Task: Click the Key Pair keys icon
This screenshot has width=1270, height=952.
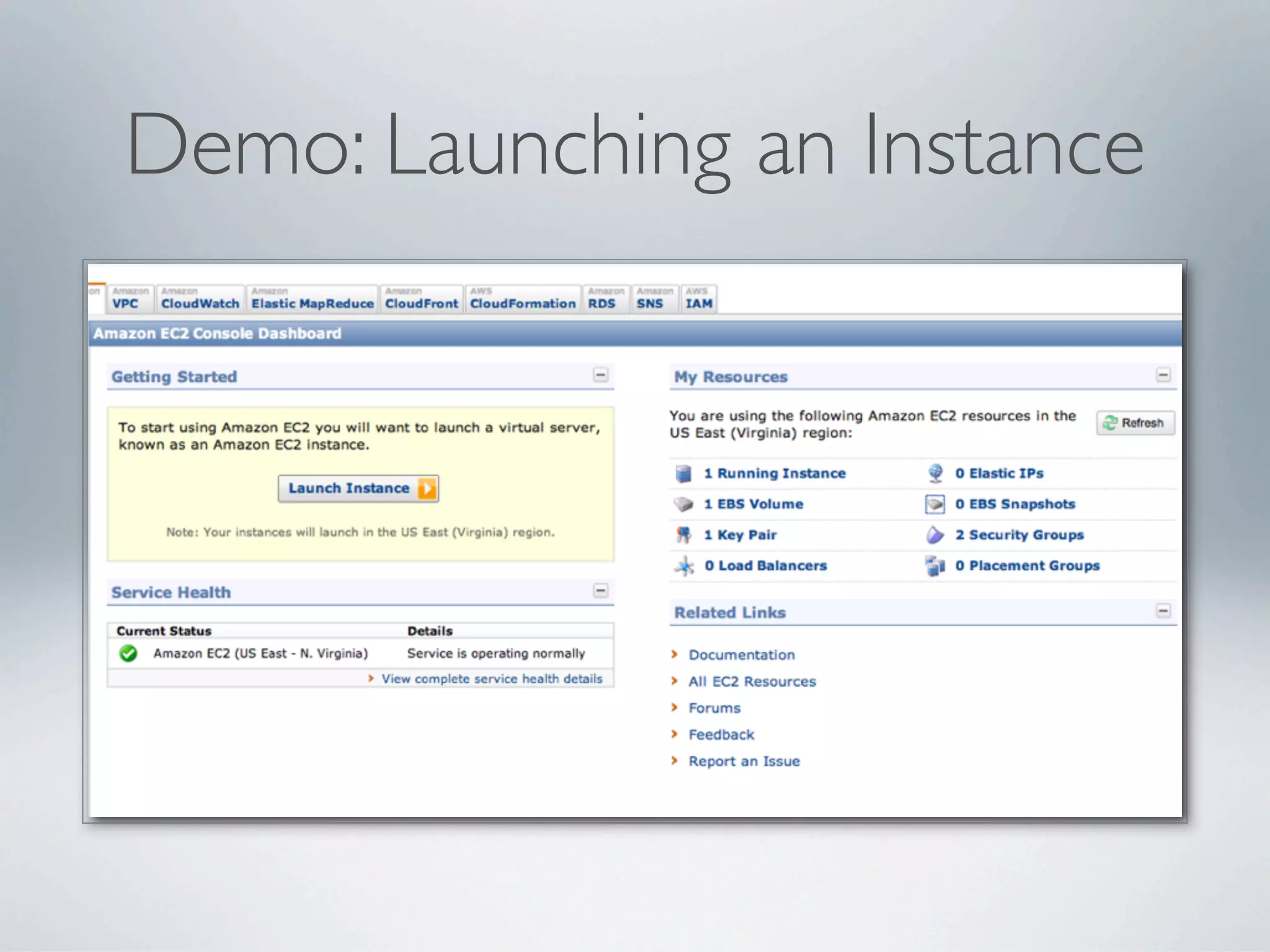Action: tap(683, 535)
